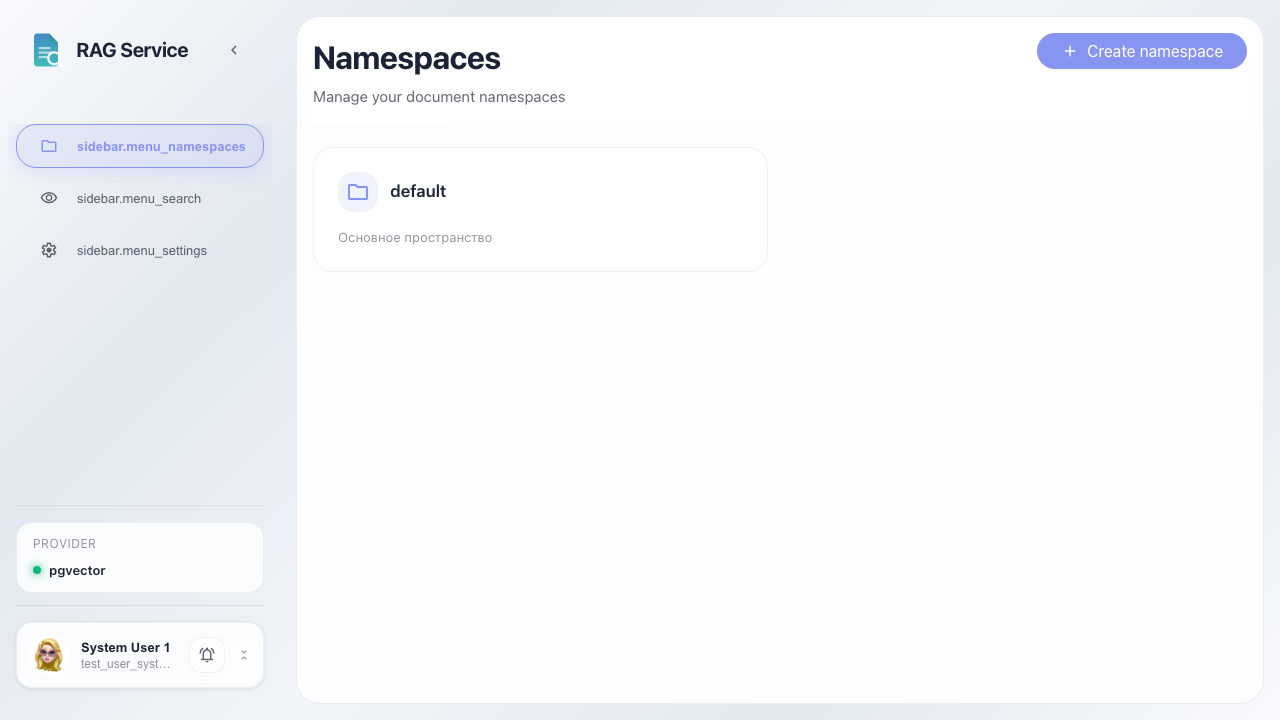Click the pgvector provider label
1280x720 pixels.
pyautogui.click(x=77, y=570)
